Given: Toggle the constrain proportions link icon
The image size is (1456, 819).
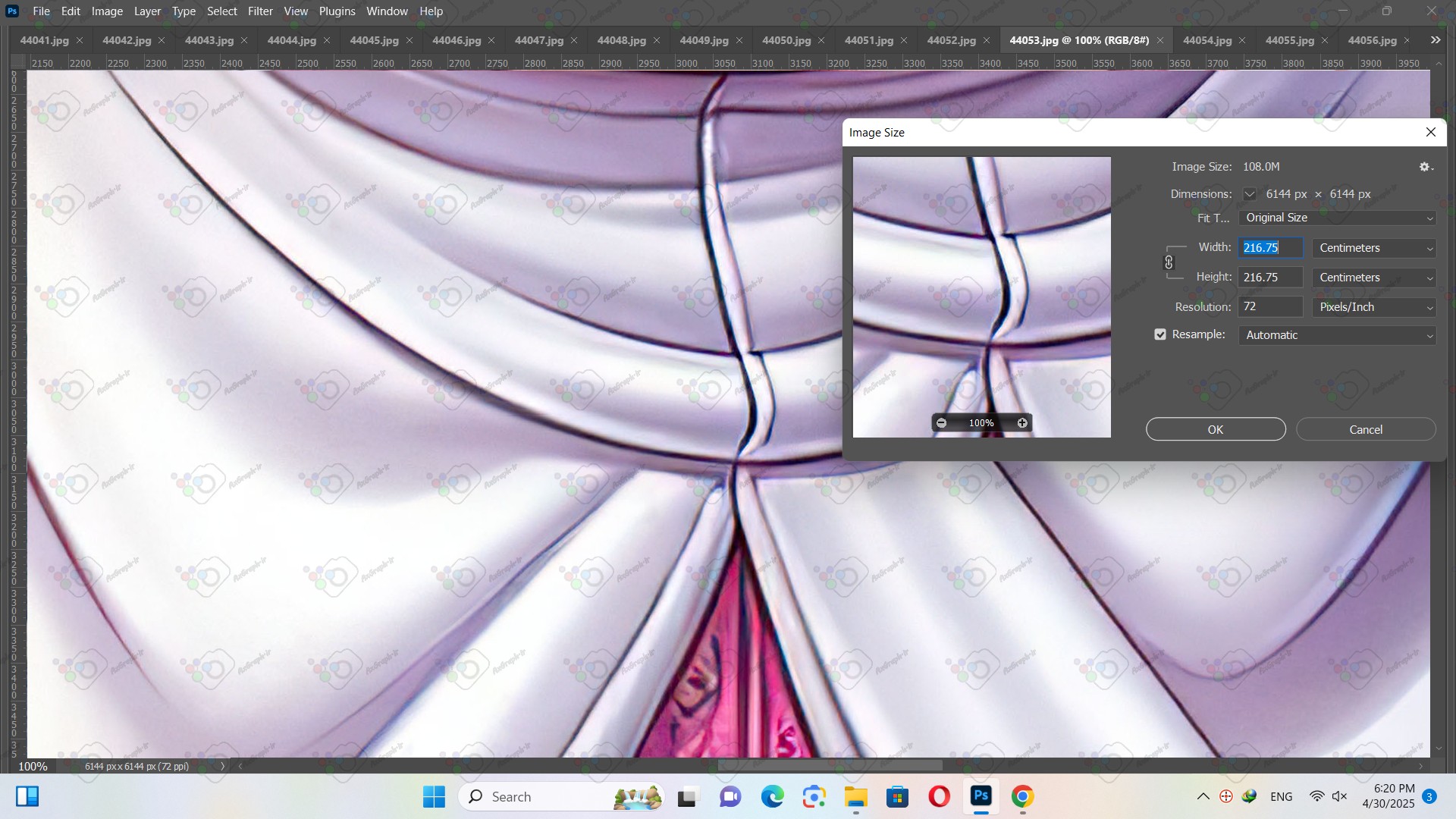Looking at the screenshot, I should tap(1169, 262).
